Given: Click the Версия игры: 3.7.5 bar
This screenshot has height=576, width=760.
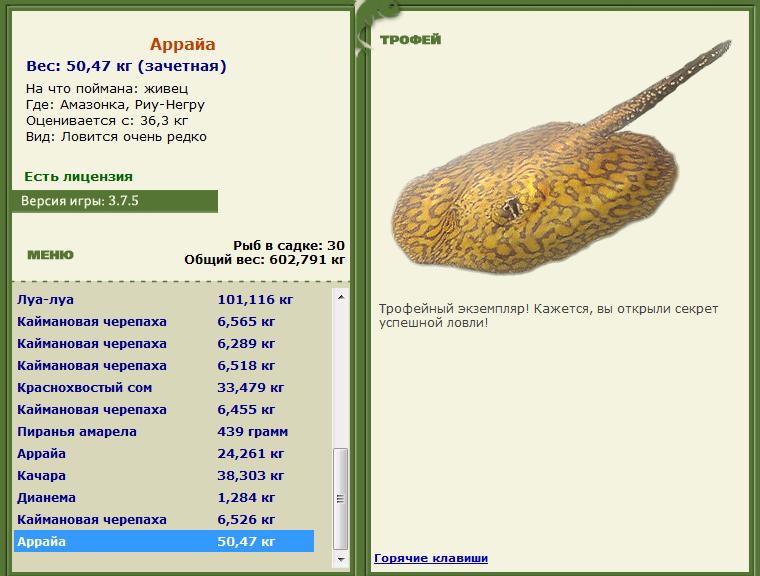Looking at the screenshot, I should click(115, 201).
